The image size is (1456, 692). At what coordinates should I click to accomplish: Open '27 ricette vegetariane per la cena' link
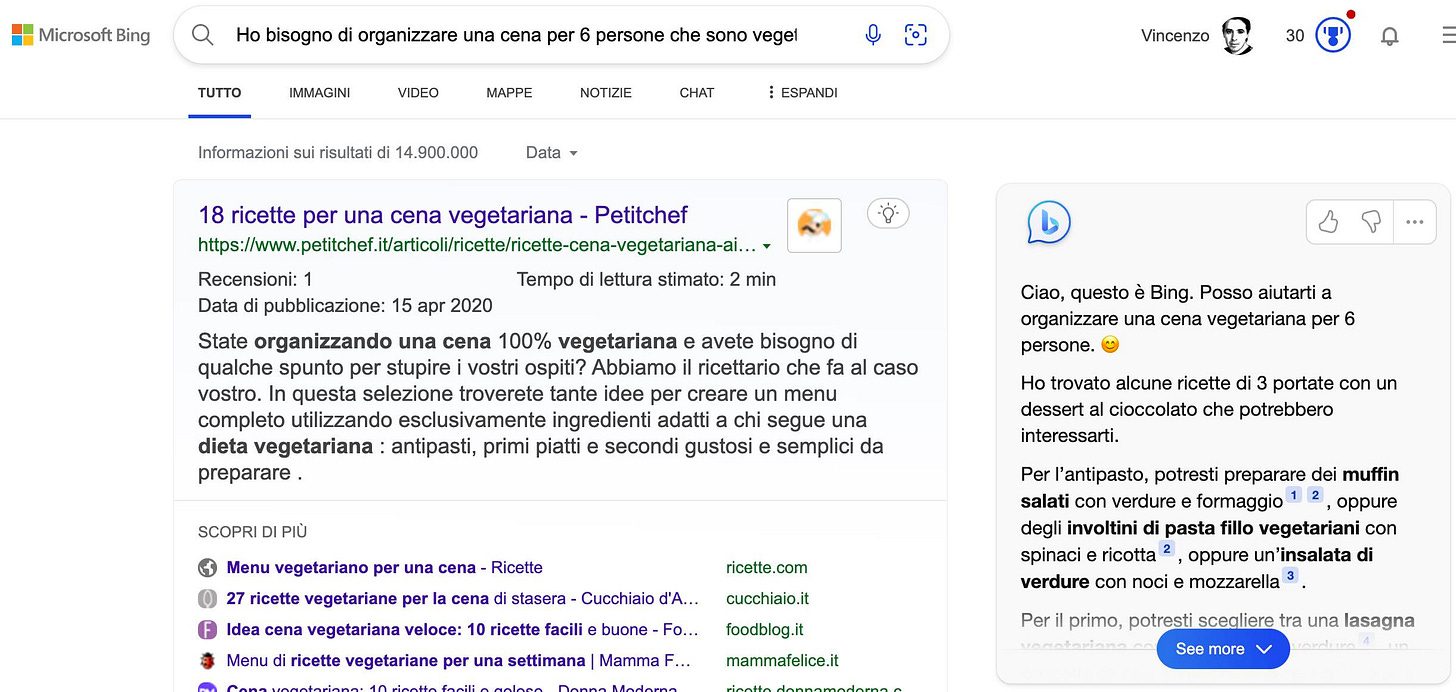click(462, 599)
